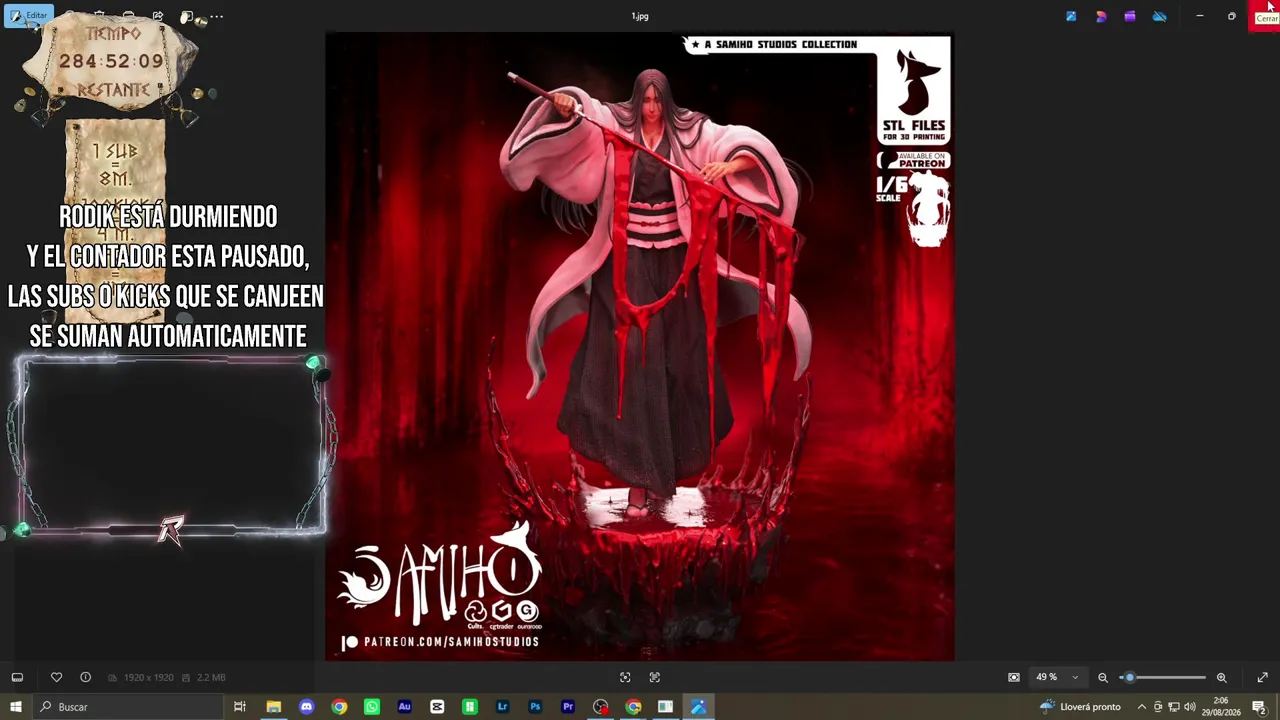Open the Windows Start menu
This screenshot has height=720, width=1280.
pyautogui.click(x=16, y=707)
